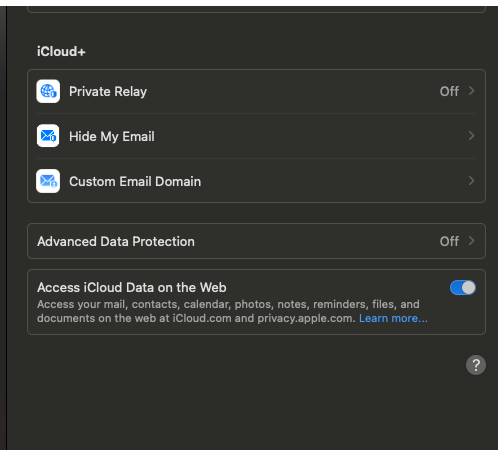Expand Advanced Data Protection using its chevron
The height and width of the screenshot is (451, 498).
click(471, 241)
